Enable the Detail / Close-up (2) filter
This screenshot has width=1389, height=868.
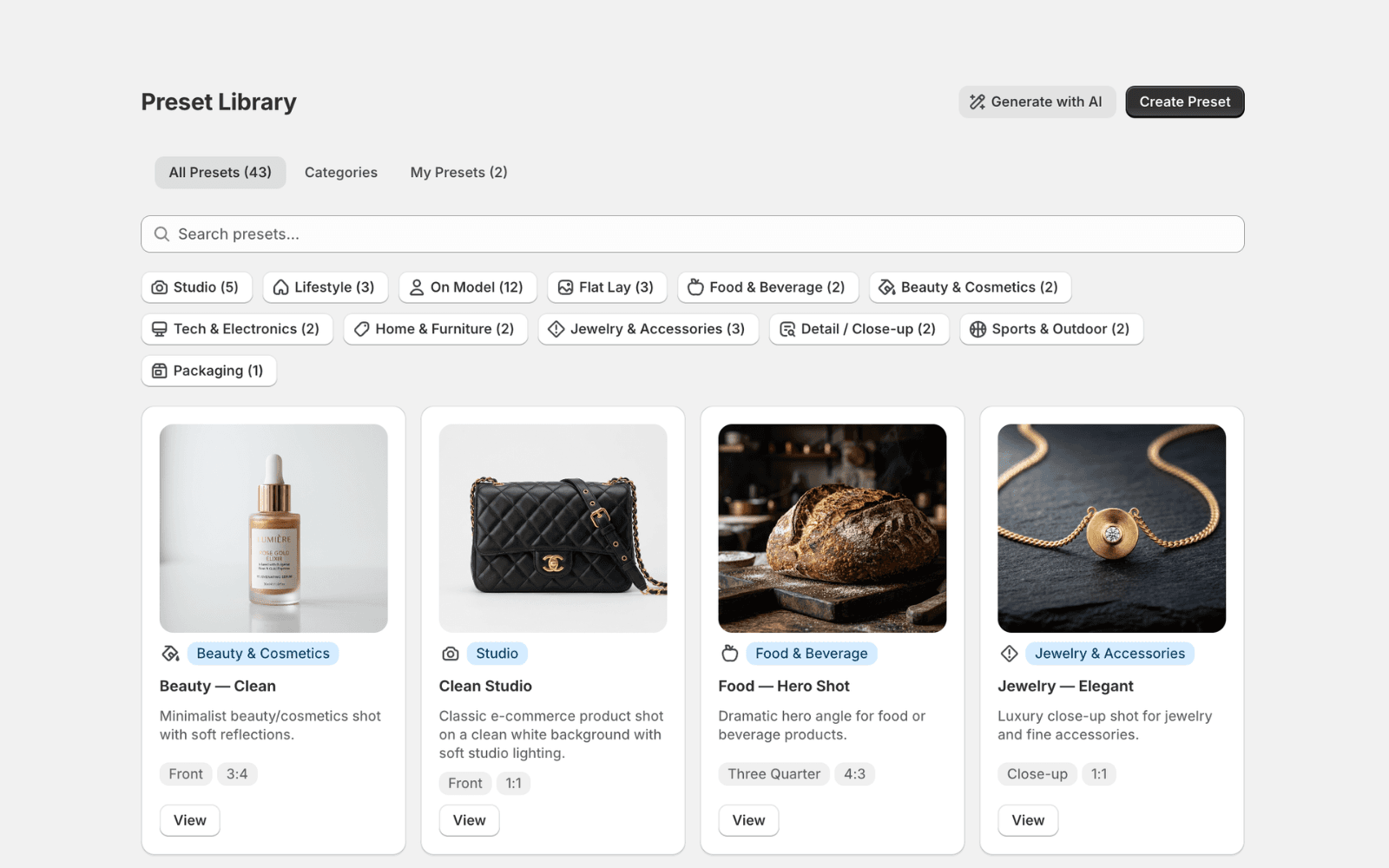pos(858,329)
